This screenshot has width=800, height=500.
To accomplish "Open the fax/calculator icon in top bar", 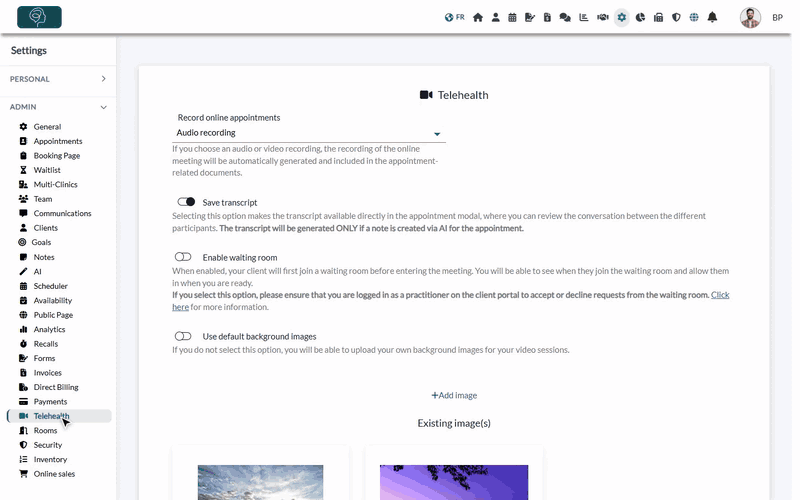I will (x=658, y=17).
